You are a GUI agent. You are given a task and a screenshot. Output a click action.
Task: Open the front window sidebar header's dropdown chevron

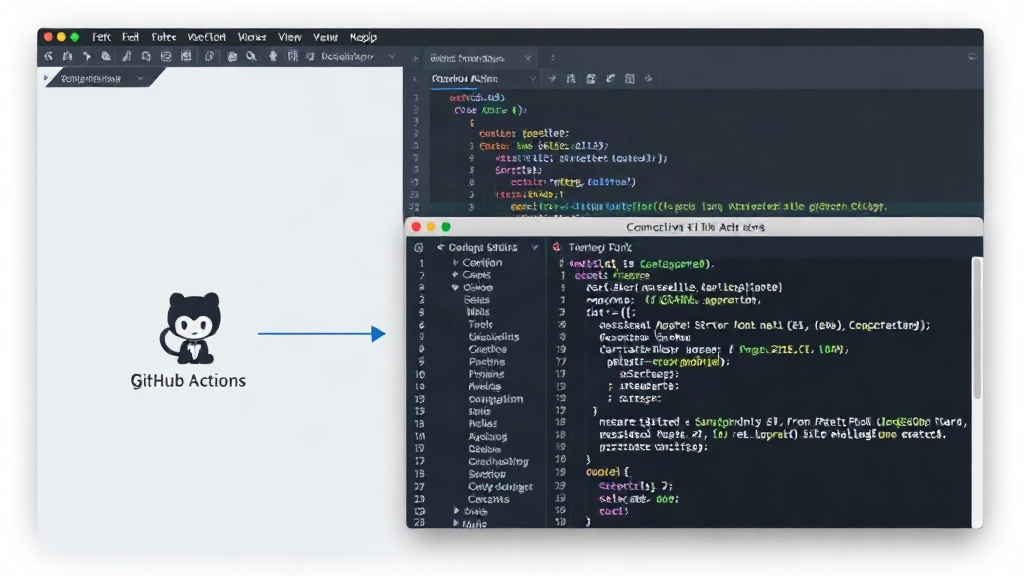click(535, 248)
